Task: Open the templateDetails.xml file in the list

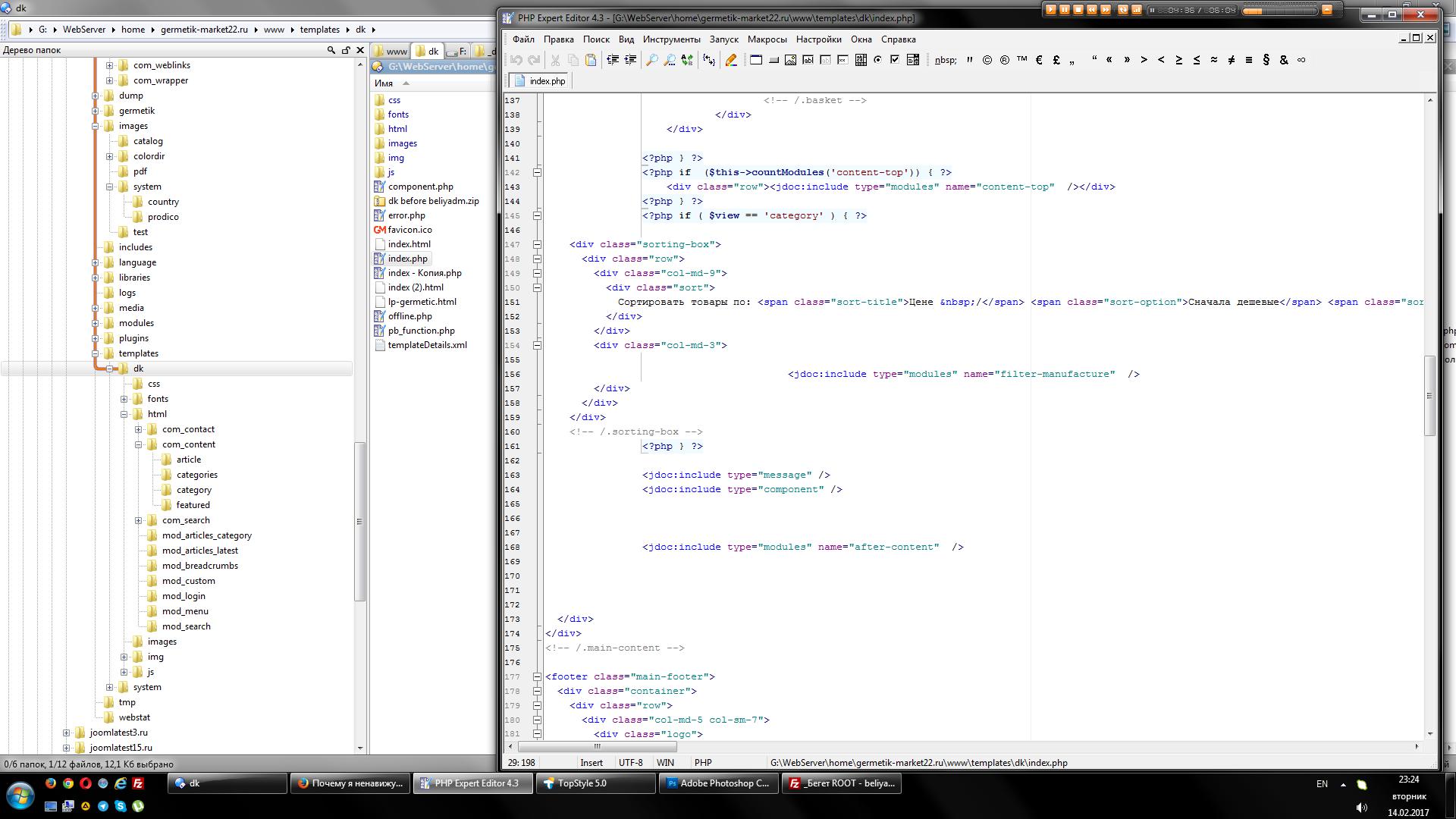Action: tap(427, 345)
